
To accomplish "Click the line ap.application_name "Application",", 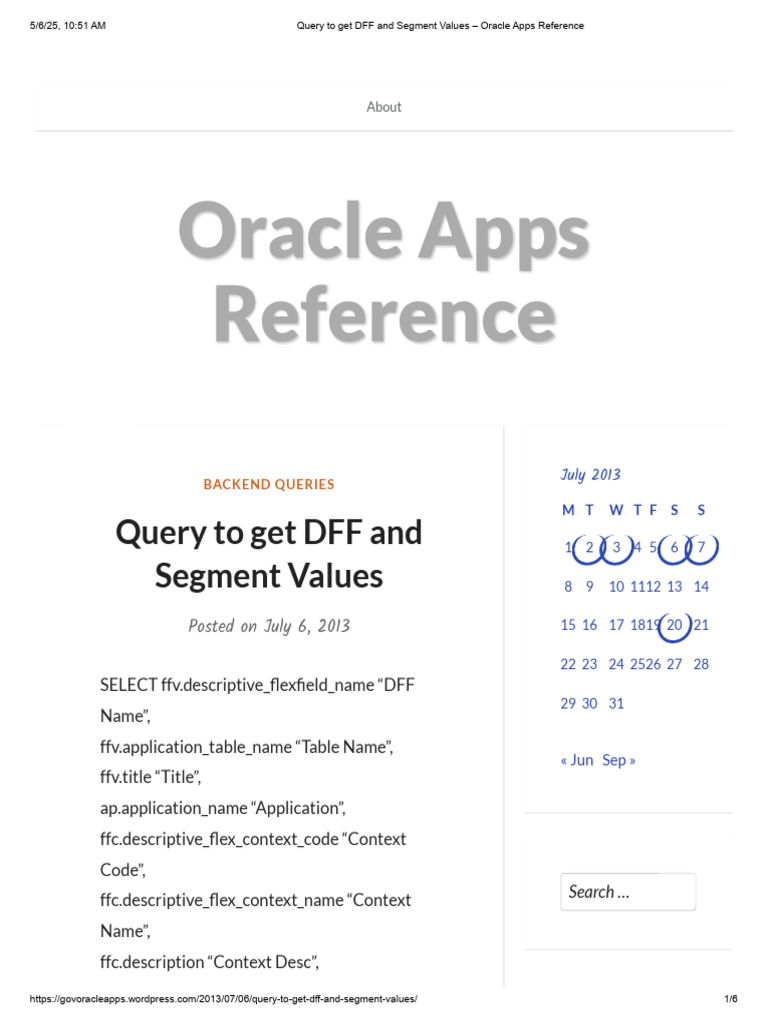I will [223, 808].
